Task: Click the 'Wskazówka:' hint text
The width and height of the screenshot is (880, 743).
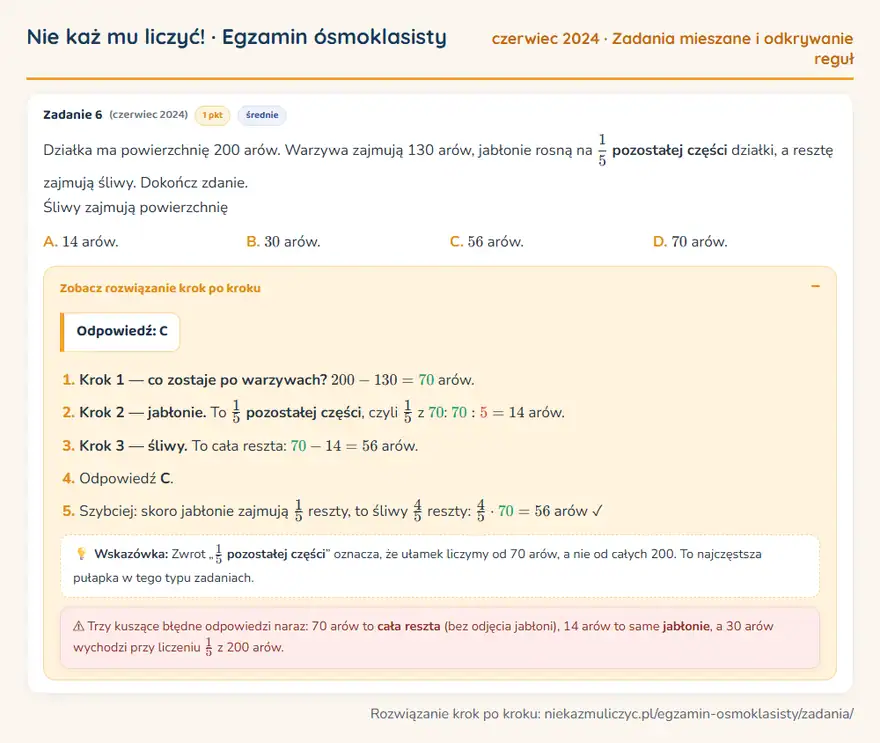Action: pyautogui.click(x=131, y=554)
